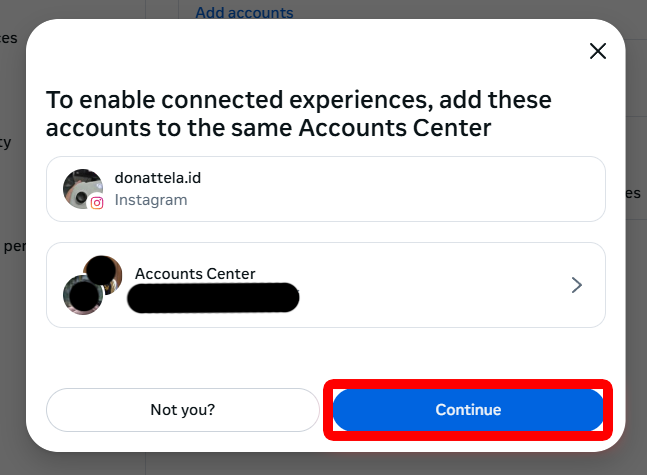The height and width of the screenshot is (475, 647).
Task: Click the upper Accounts Center avatar
Action: [x=102, y=272]
